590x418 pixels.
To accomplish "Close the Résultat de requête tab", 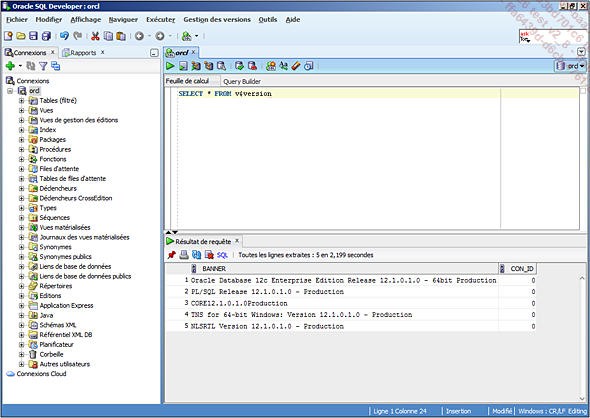I will click(237, 241).
